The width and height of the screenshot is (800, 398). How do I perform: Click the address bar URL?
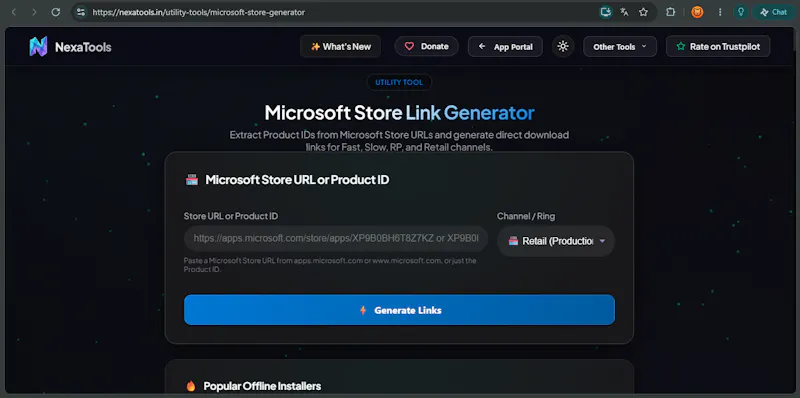[198, 12]
